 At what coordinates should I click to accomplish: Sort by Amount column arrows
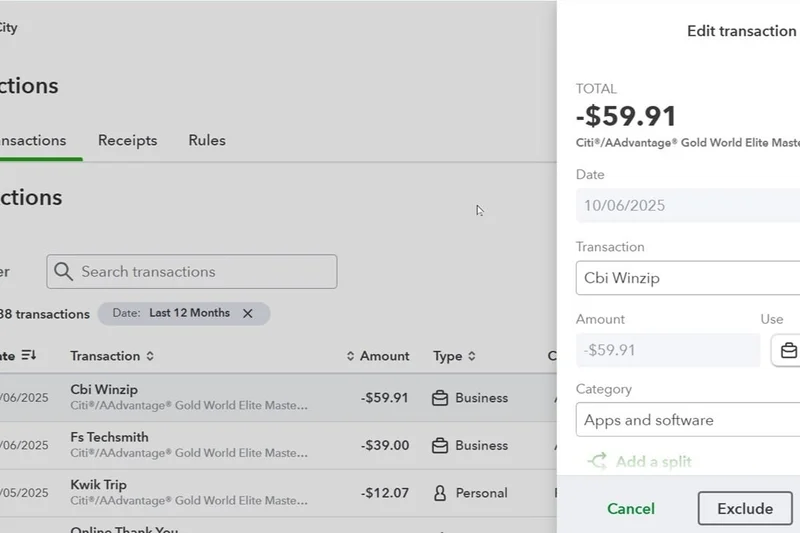point(350,356)
